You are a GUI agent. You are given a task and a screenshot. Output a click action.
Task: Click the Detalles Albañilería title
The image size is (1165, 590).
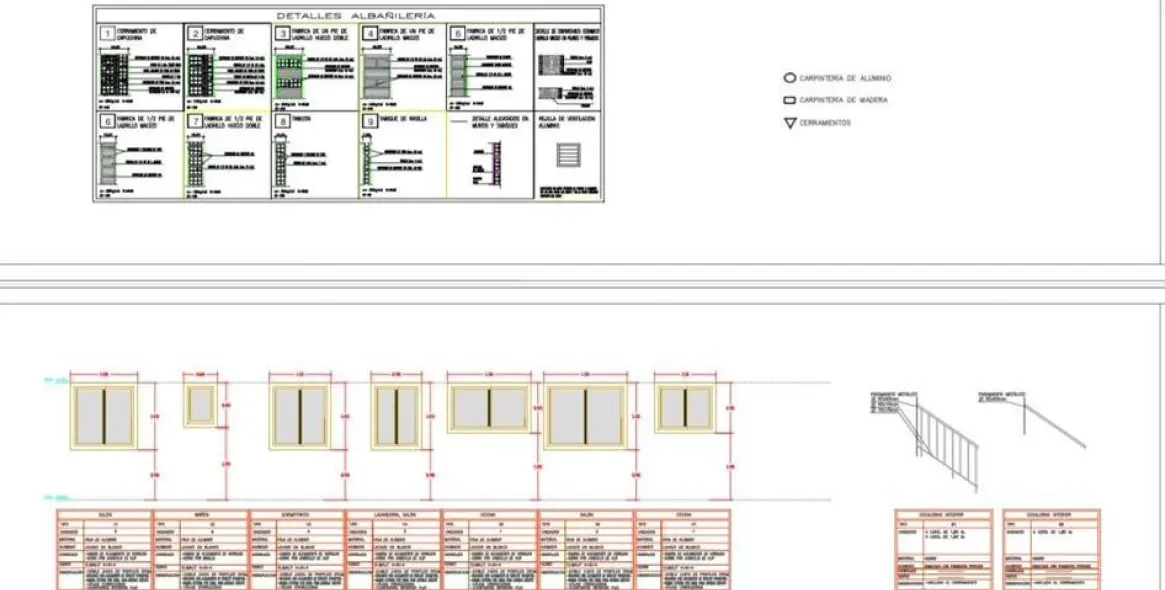[x=347, y=15]
